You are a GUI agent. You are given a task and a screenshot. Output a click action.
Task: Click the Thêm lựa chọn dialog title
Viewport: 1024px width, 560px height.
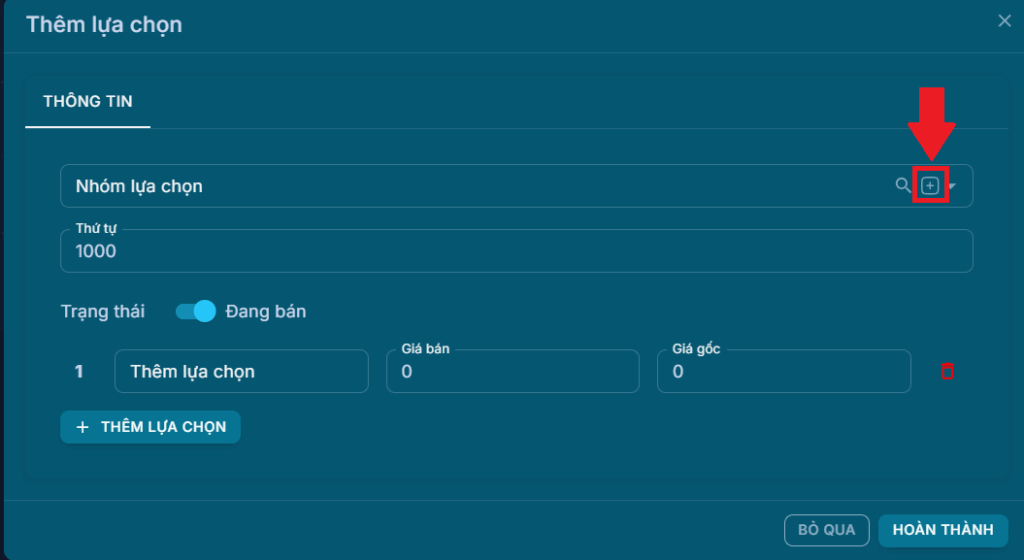[104, 24]
